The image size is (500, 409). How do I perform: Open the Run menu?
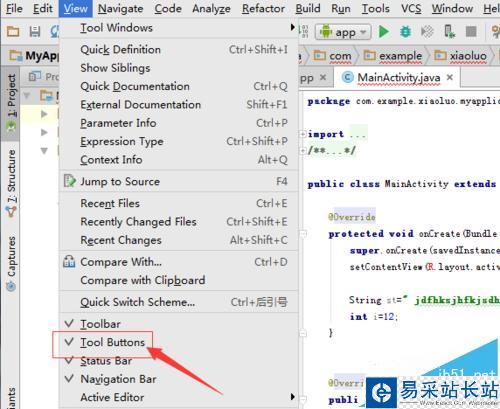tap(341, 8)
